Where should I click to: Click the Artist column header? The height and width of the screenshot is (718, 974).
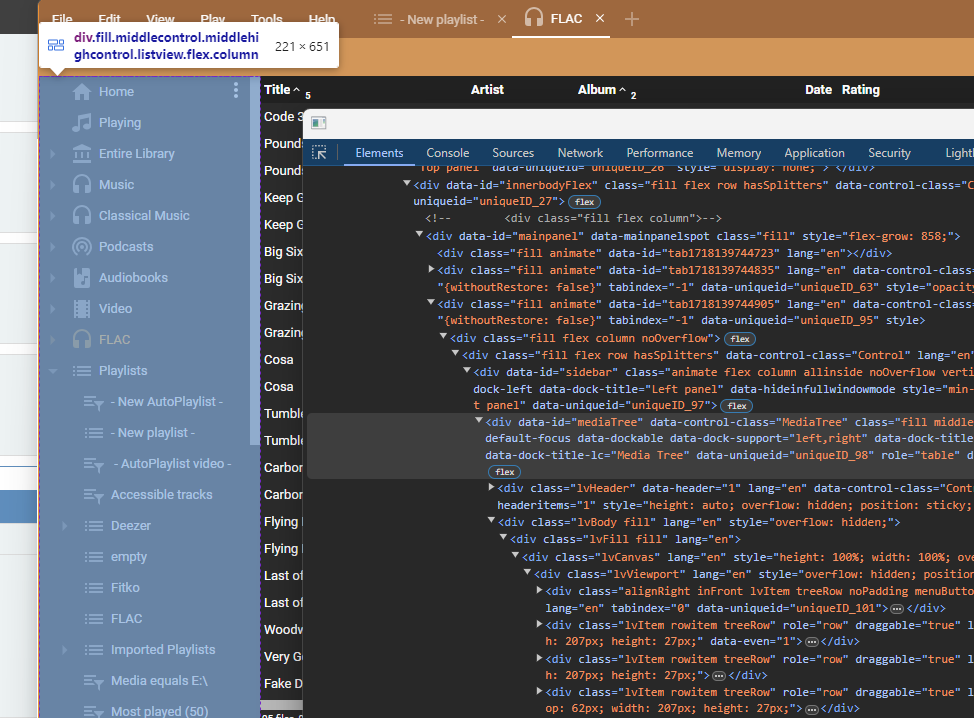[x=487, y=90]
